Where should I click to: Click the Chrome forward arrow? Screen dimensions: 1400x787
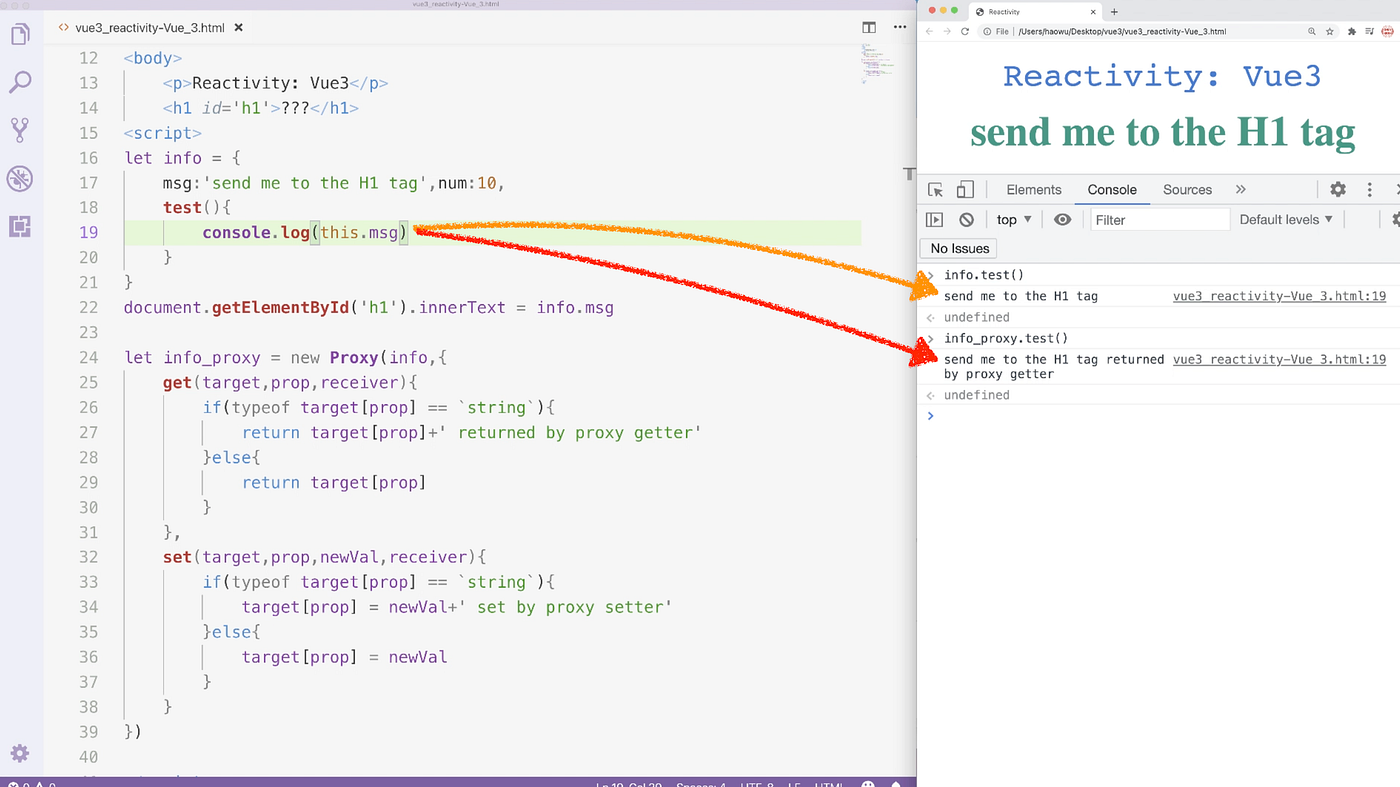coord(947,31)
